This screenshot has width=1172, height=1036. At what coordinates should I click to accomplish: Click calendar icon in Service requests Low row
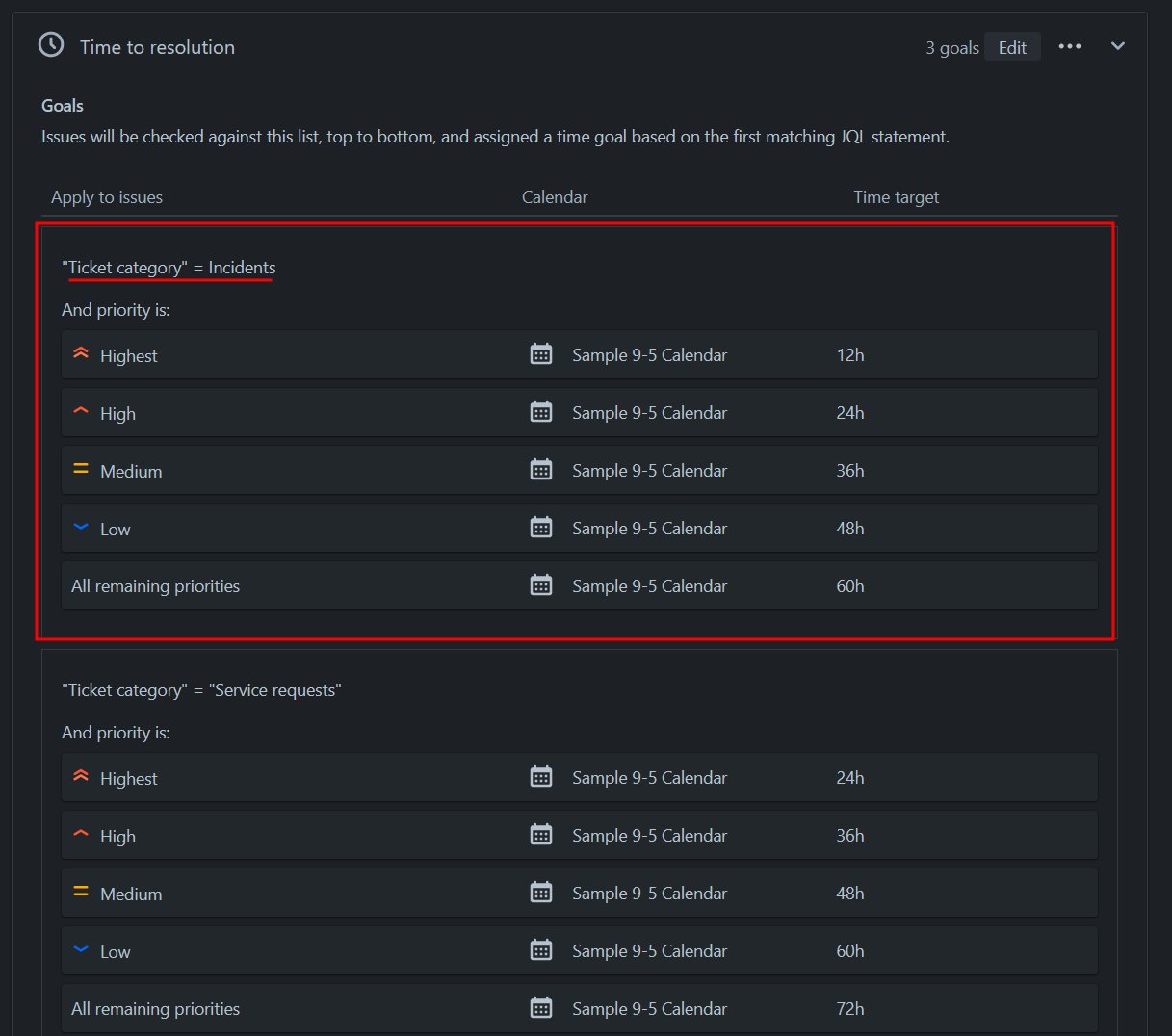coord(541,950)
